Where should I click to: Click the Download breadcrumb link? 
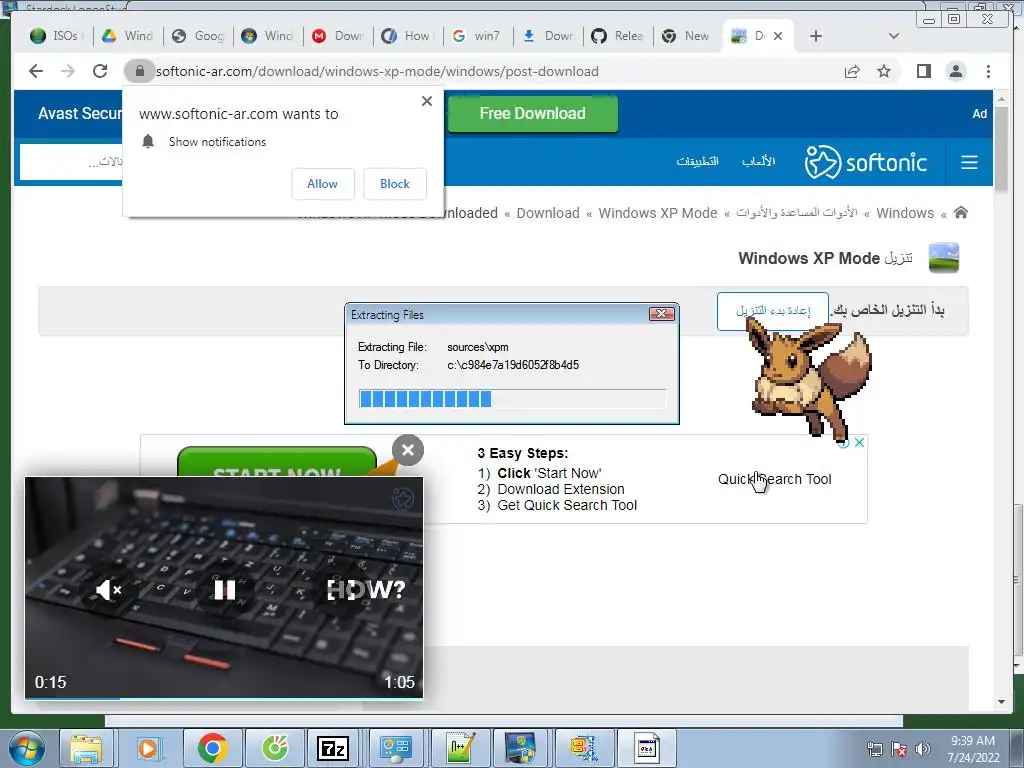tap(548, 213)
